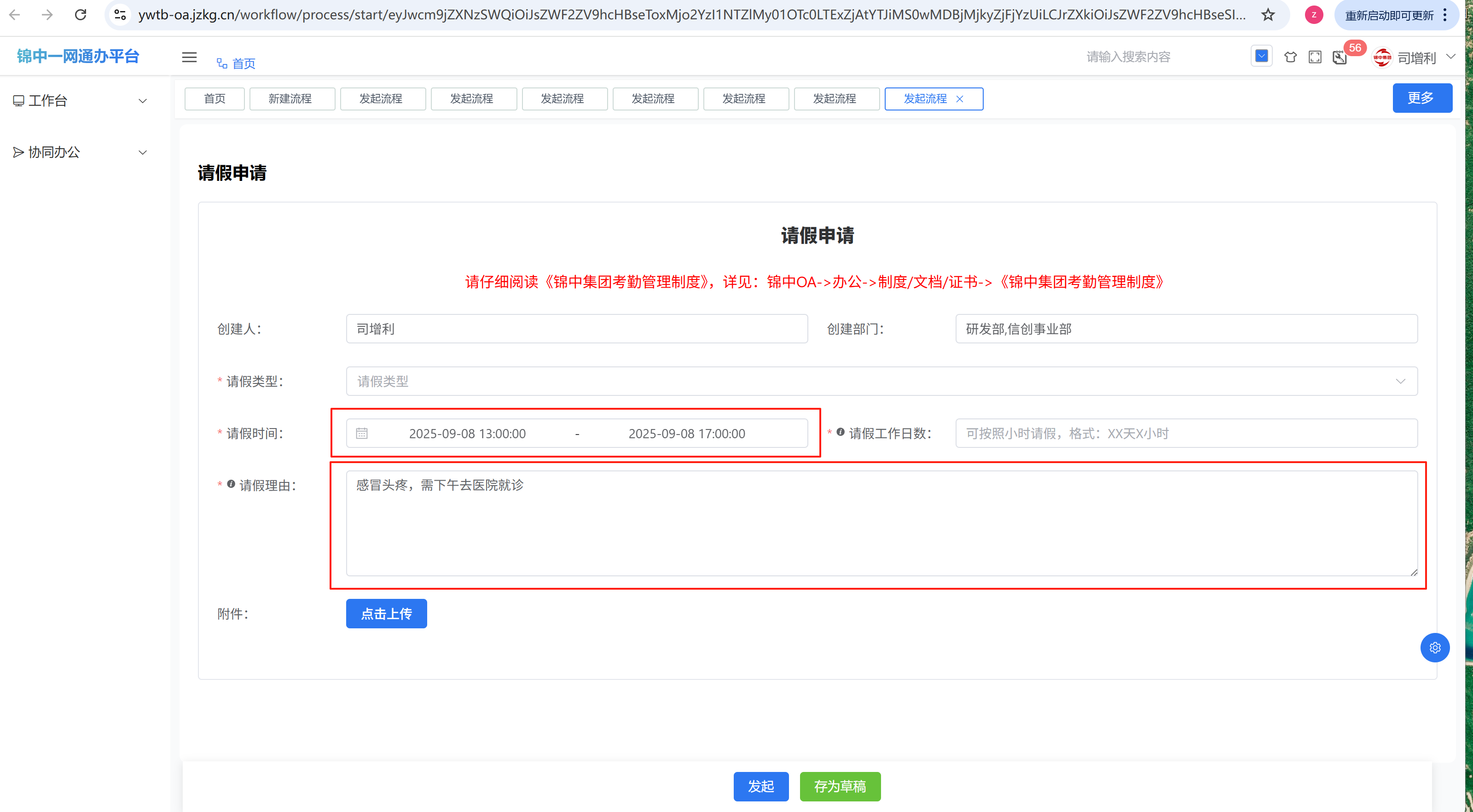
Task: Expand the 工作台 sidebar menu
Action: point(80,101)
